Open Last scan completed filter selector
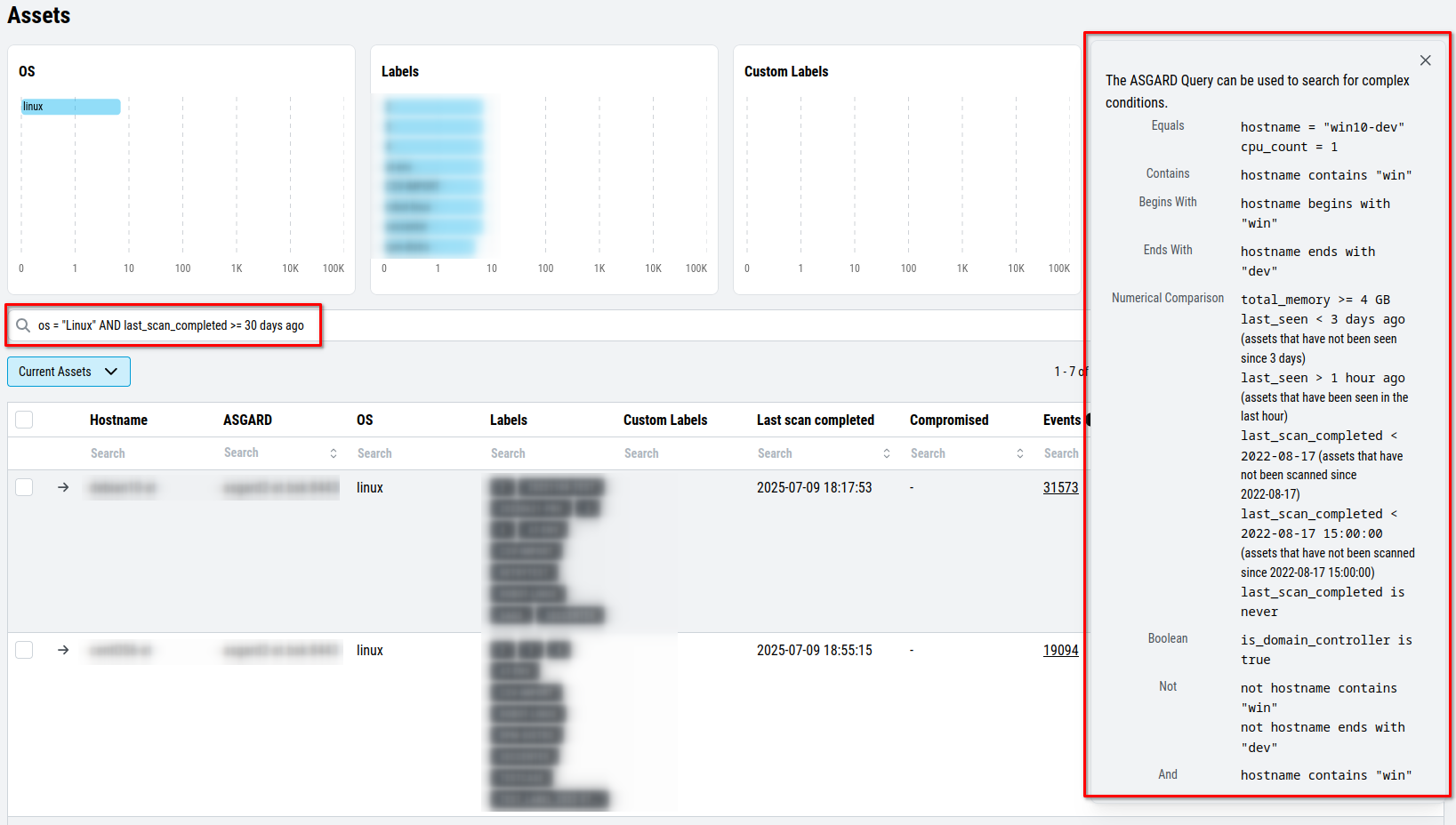This screenshot has height=825, width=1456. pyautogui.click(x=824, y=453)
